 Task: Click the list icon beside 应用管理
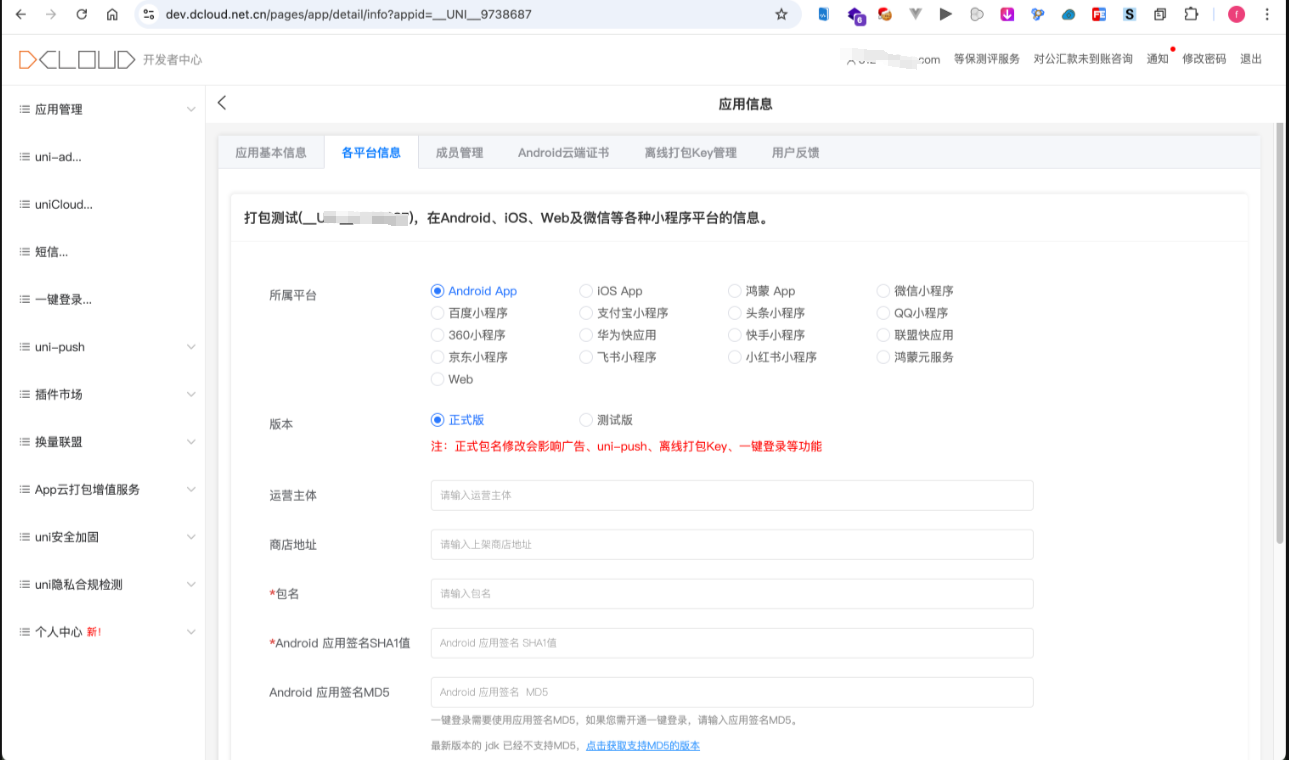tap(25, 109)
